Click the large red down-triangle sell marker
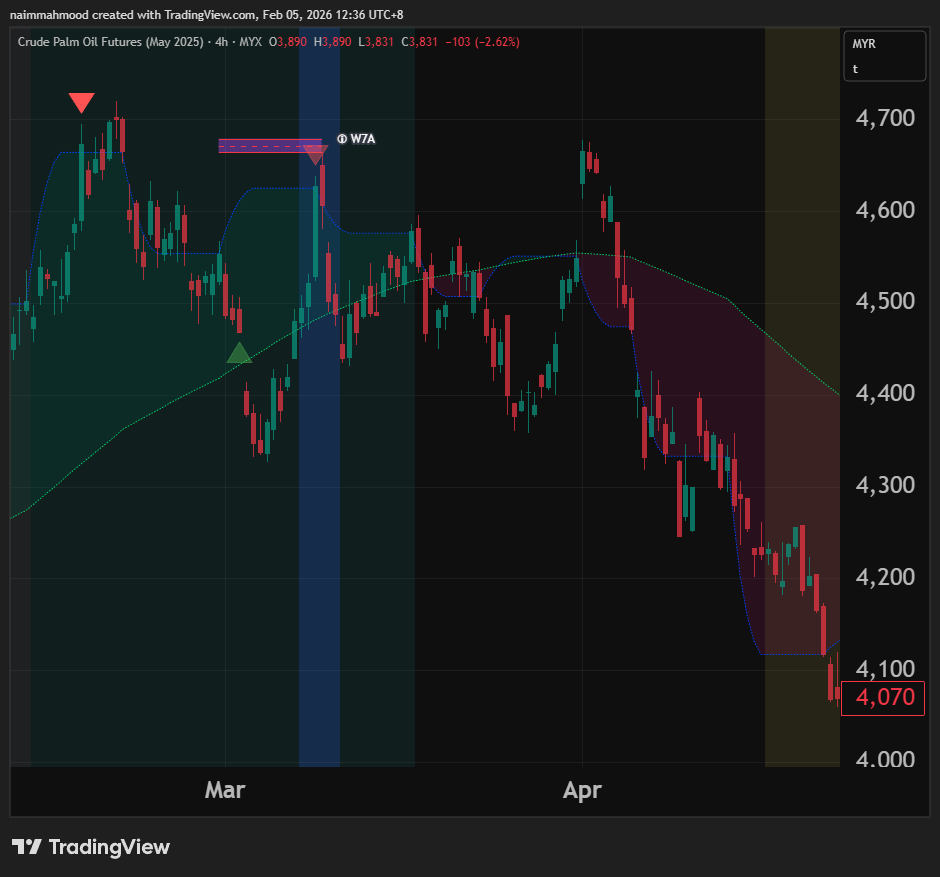The image size is (940, 877). coord(82,103)
